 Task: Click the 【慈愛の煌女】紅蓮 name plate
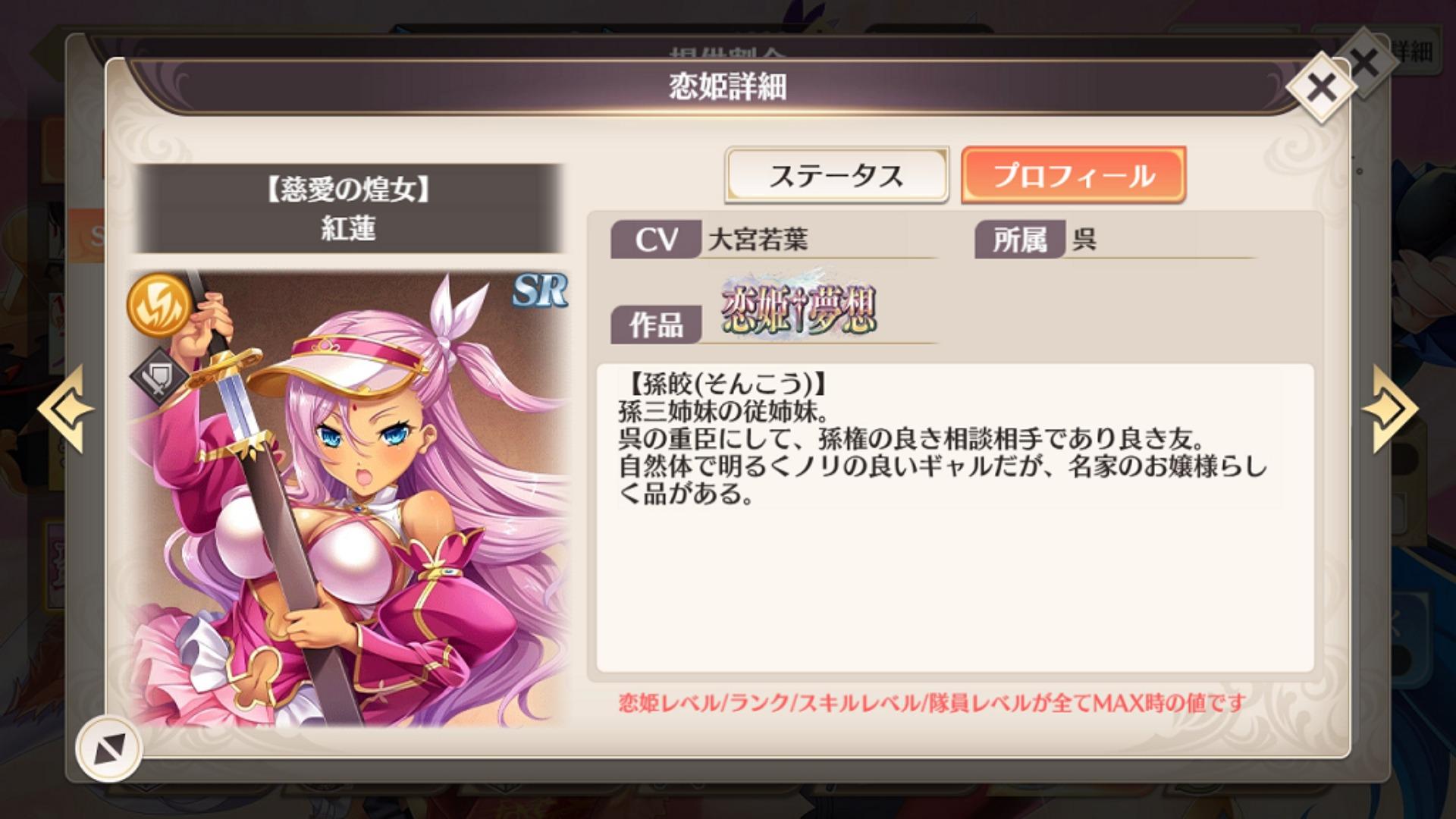pyautogui.click(x=348, y=209)
